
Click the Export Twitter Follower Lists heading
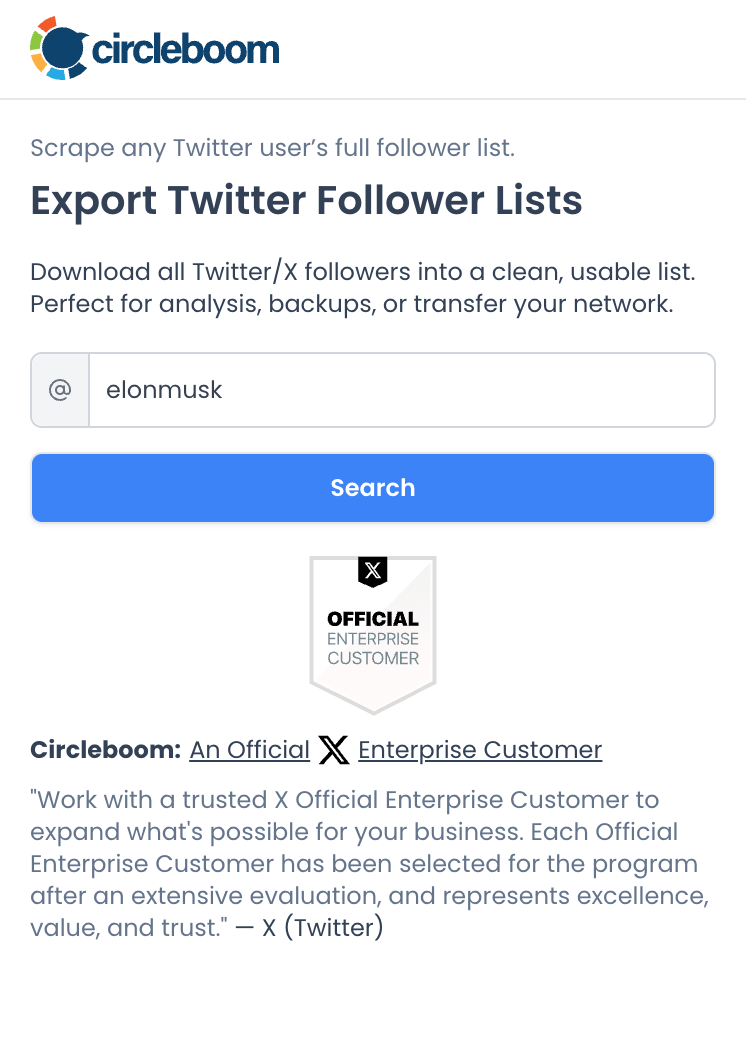(306, 201)
